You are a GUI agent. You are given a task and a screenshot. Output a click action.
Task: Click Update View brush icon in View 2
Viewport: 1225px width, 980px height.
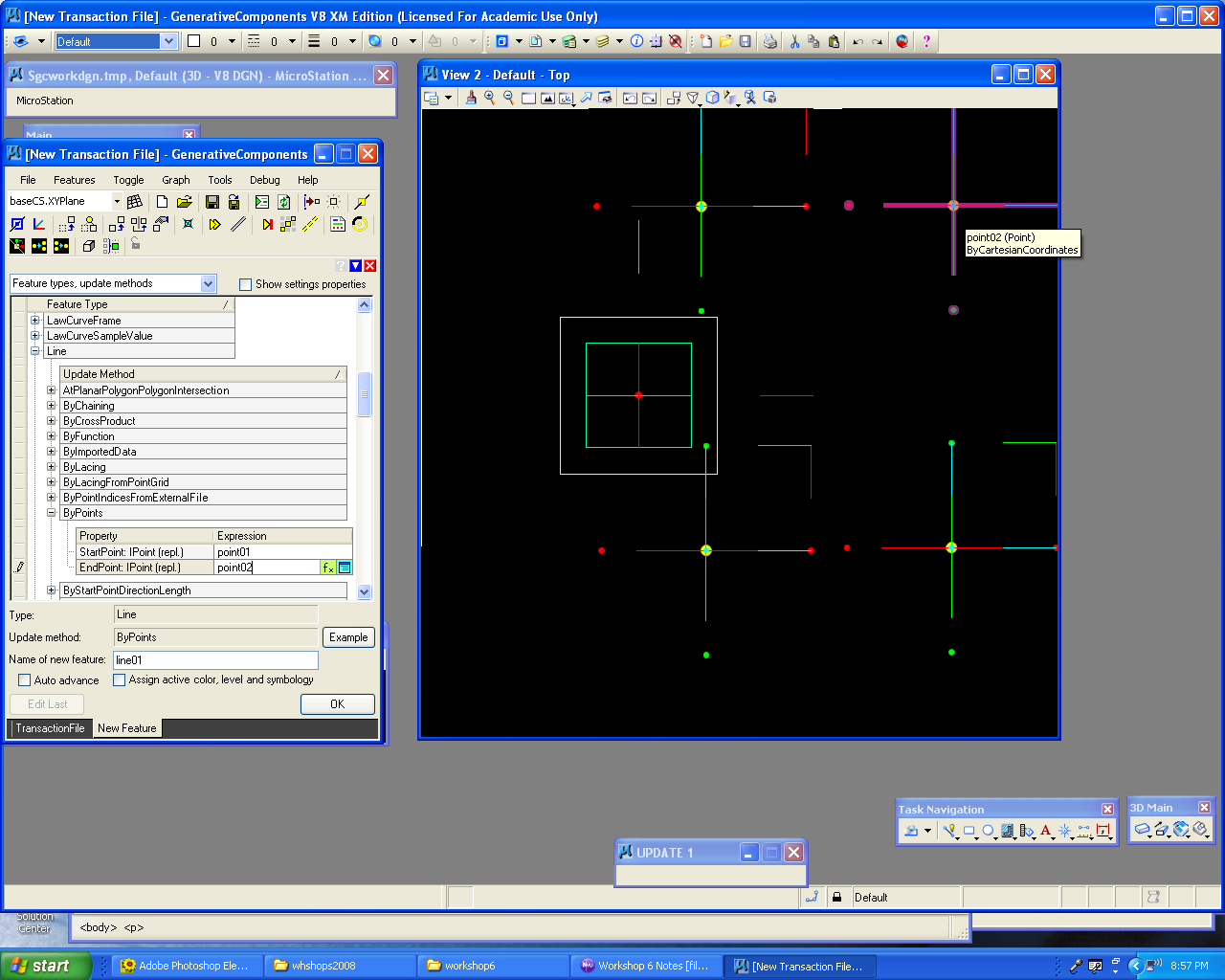coord(470,98)
